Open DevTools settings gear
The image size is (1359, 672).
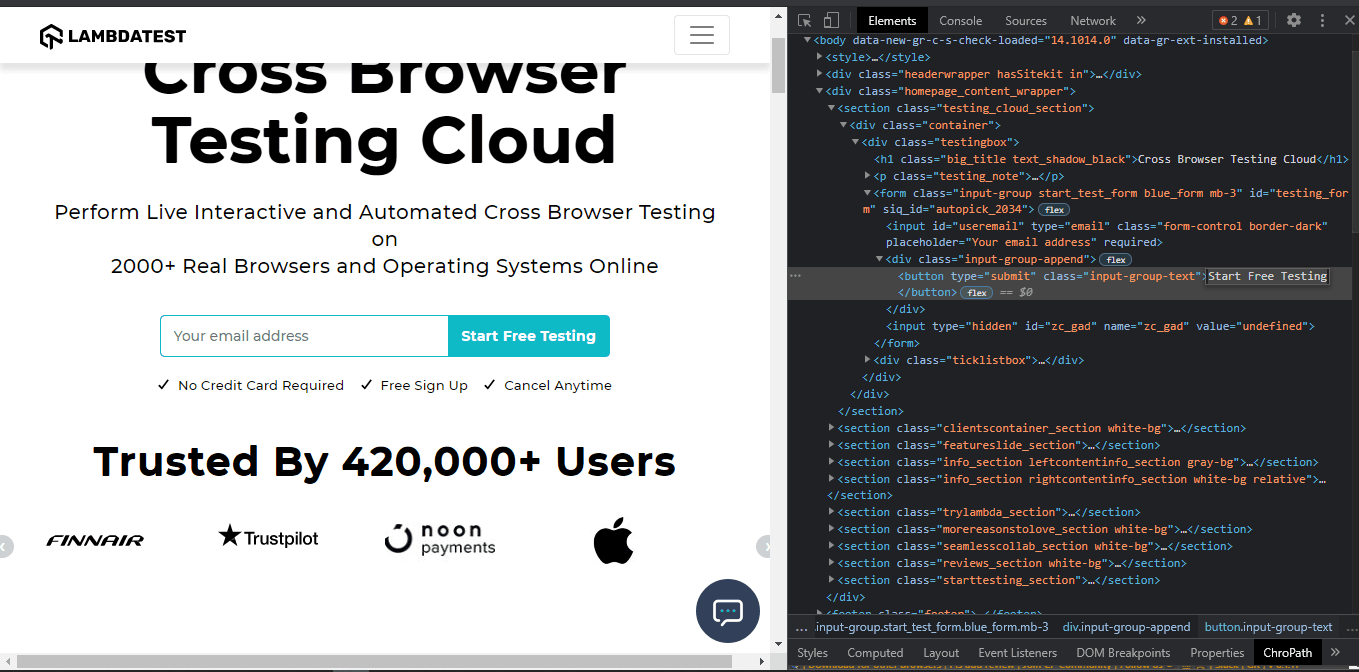1293,20
